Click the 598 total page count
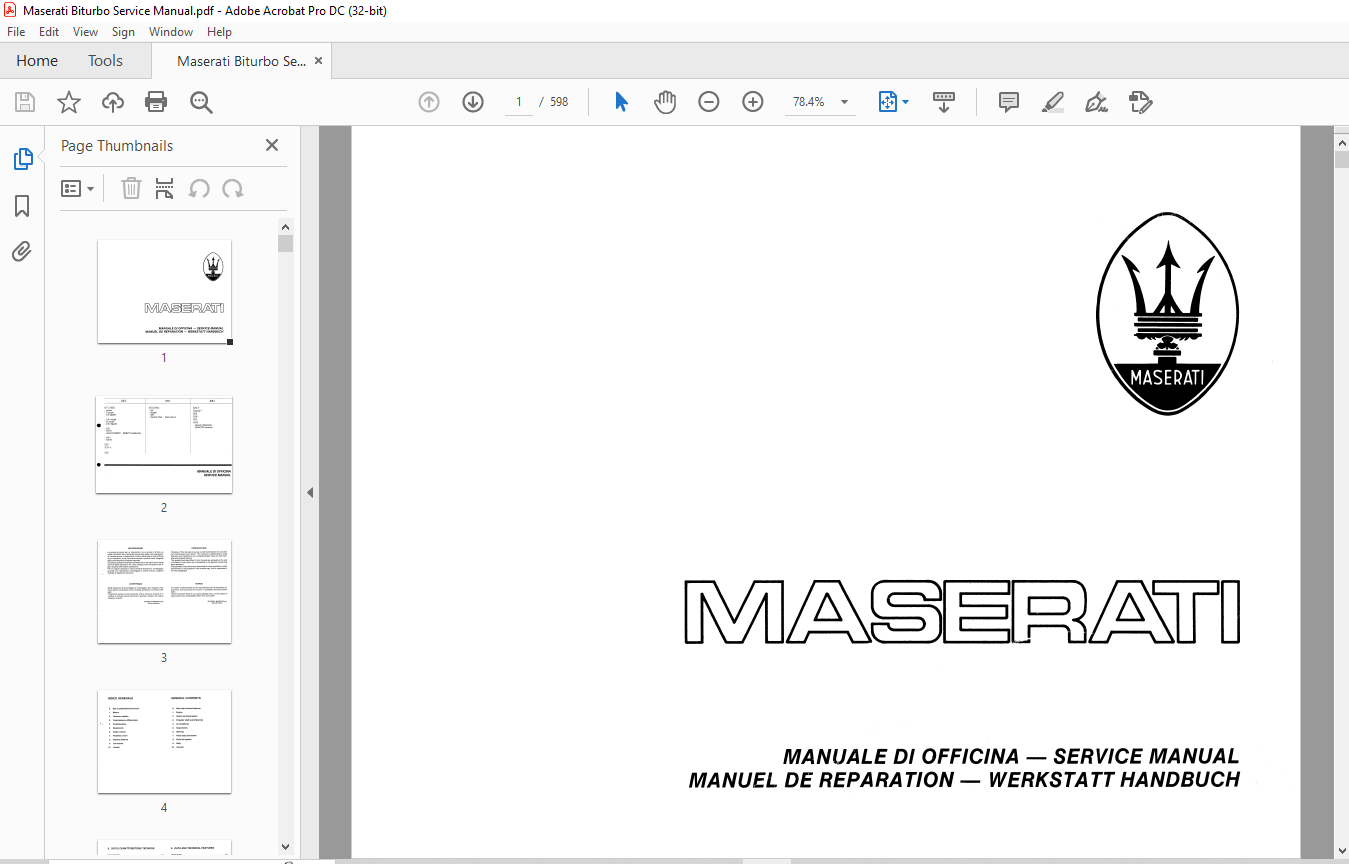 coord(559,102)
